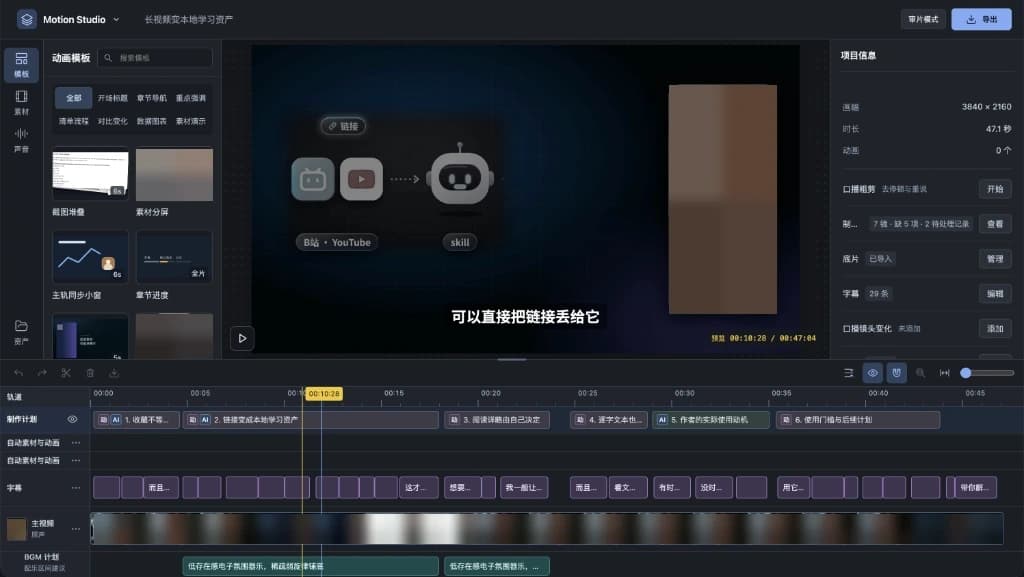Click the yellow 00:10:28 playhead marker
This screenshot has height=577, width=1024.
pyautogui.click(x=324, y=394)
